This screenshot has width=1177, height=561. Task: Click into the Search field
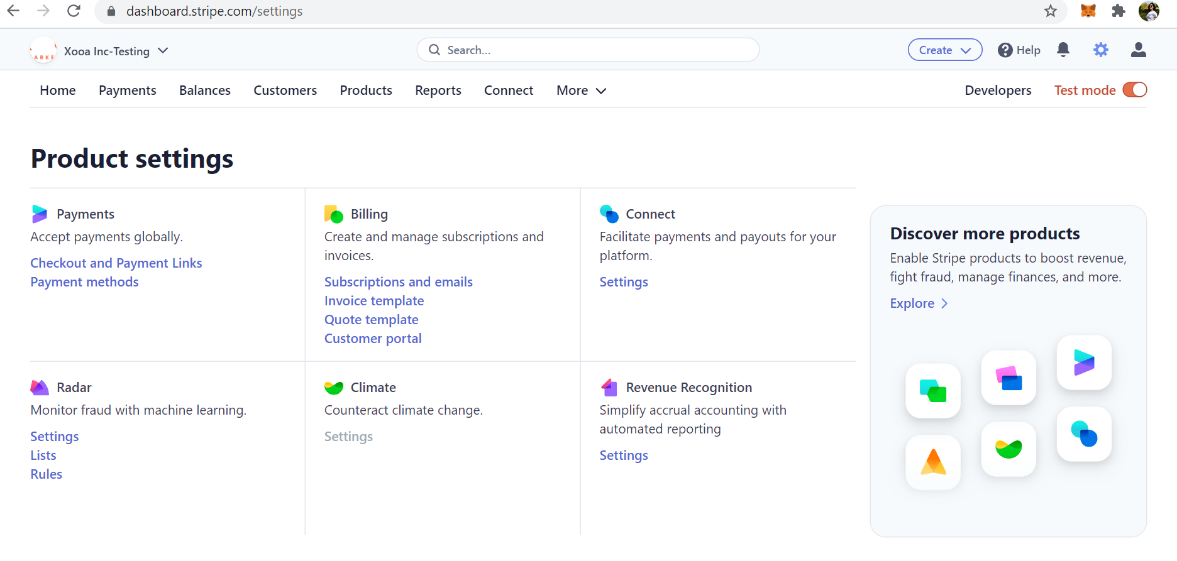coord(588,50)
